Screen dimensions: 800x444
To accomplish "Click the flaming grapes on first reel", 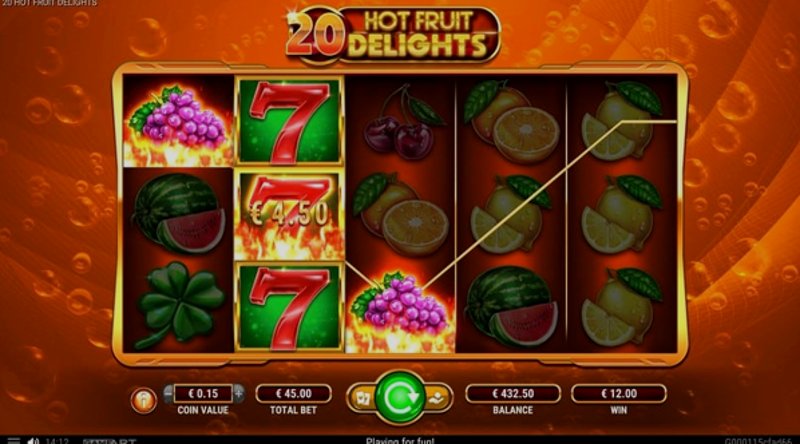I will pos(178,121).
